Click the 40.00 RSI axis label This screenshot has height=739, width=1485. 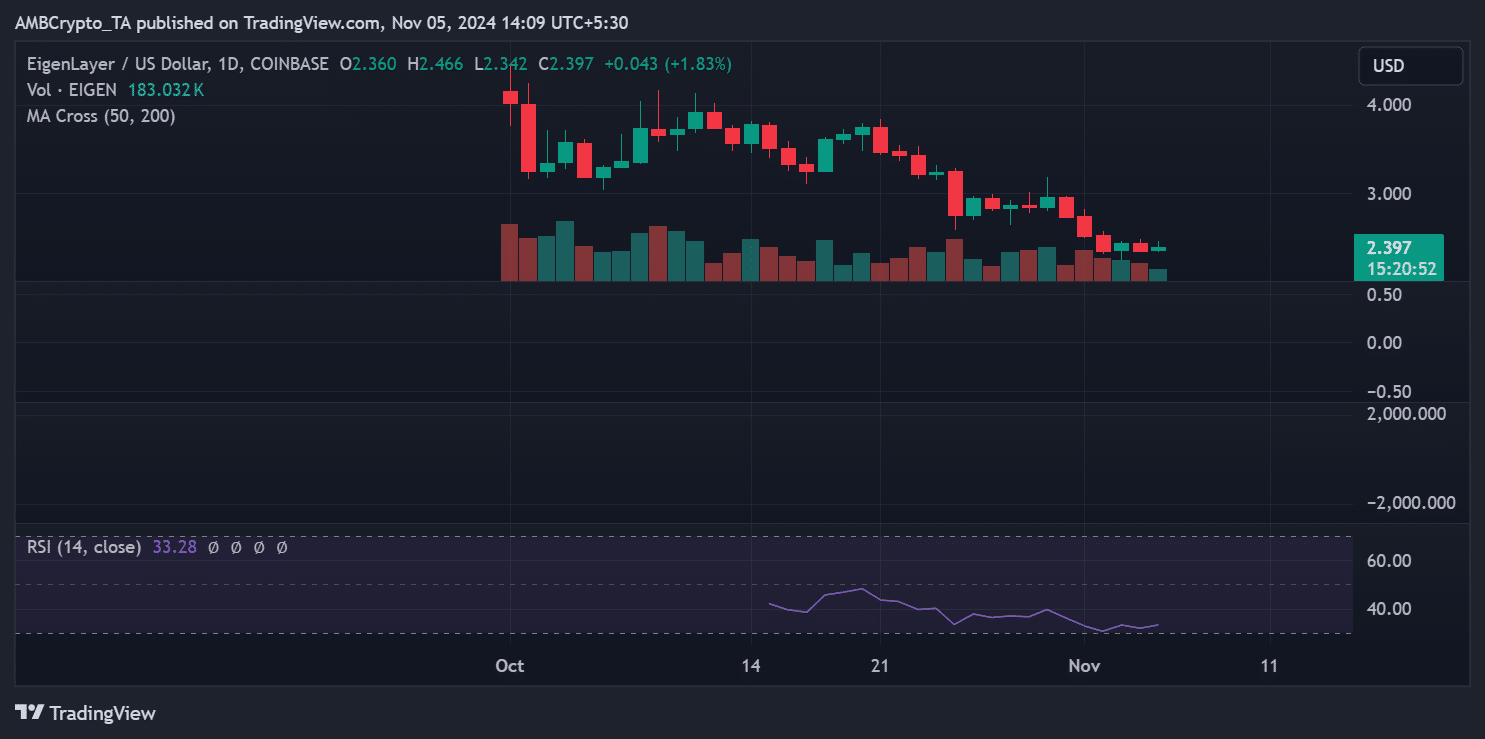tap(1390, 609)
